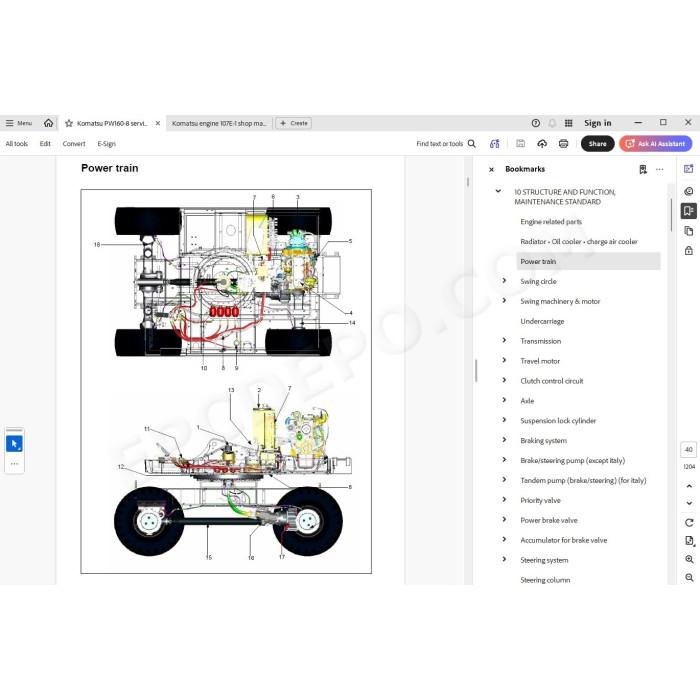Go to the Home icon
The width and height of the screenshot is (700, 700).
[48, 123]
